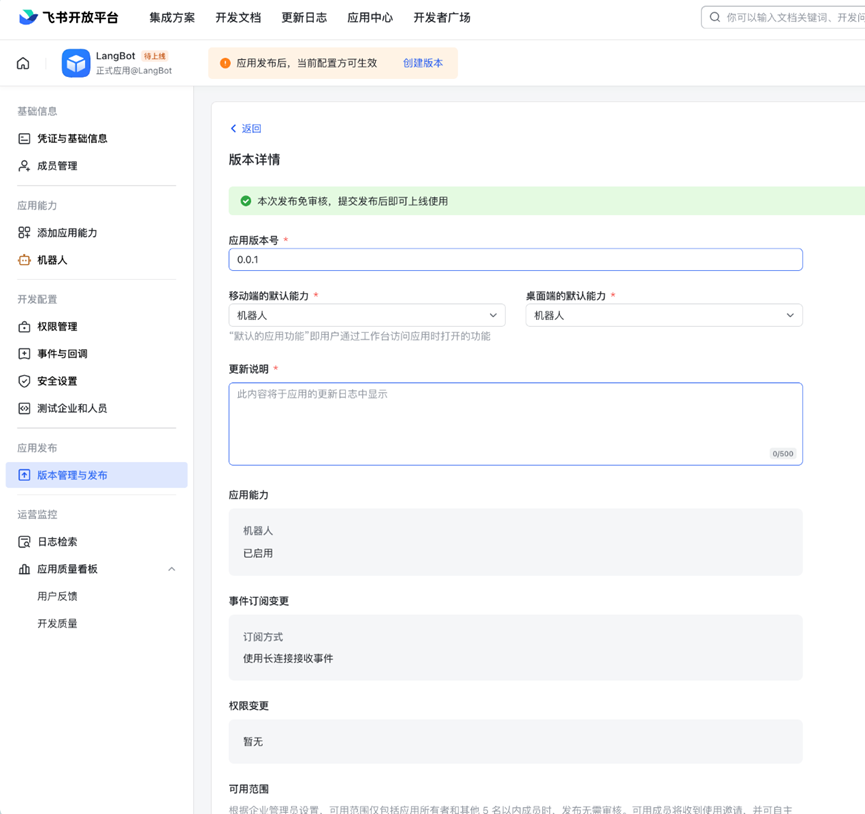This screenshot has height=814, width=865.
Task: Open 集成方案 top menu
Action: (x=172, y=18)
